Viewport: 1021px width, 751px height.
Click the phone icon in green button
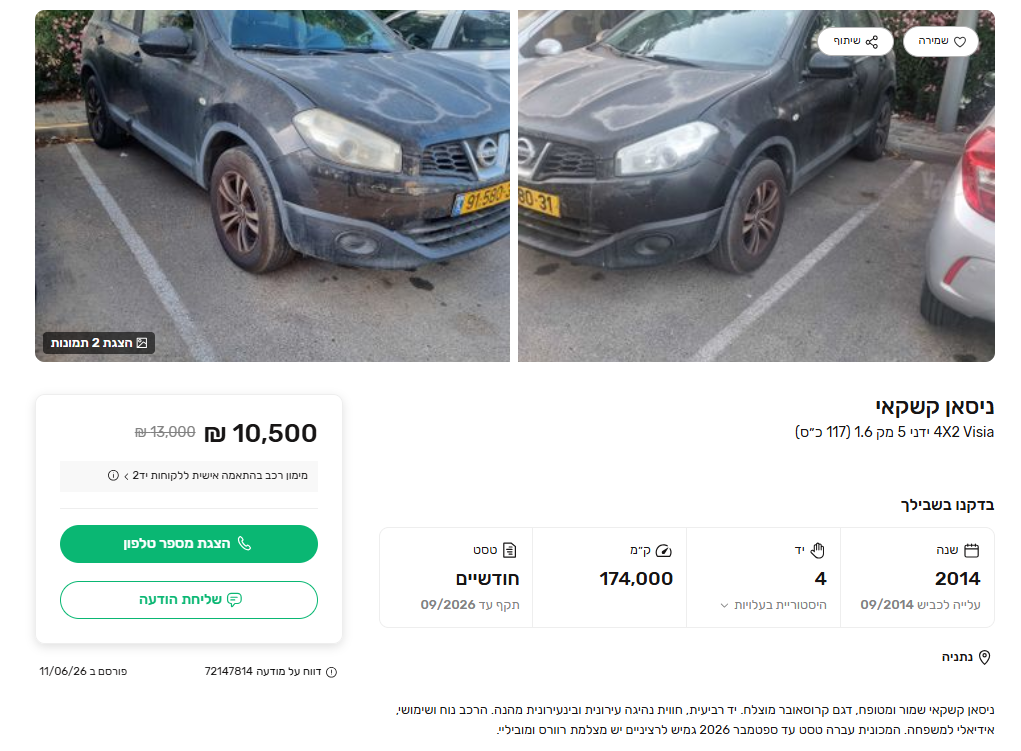pos(244,543)
